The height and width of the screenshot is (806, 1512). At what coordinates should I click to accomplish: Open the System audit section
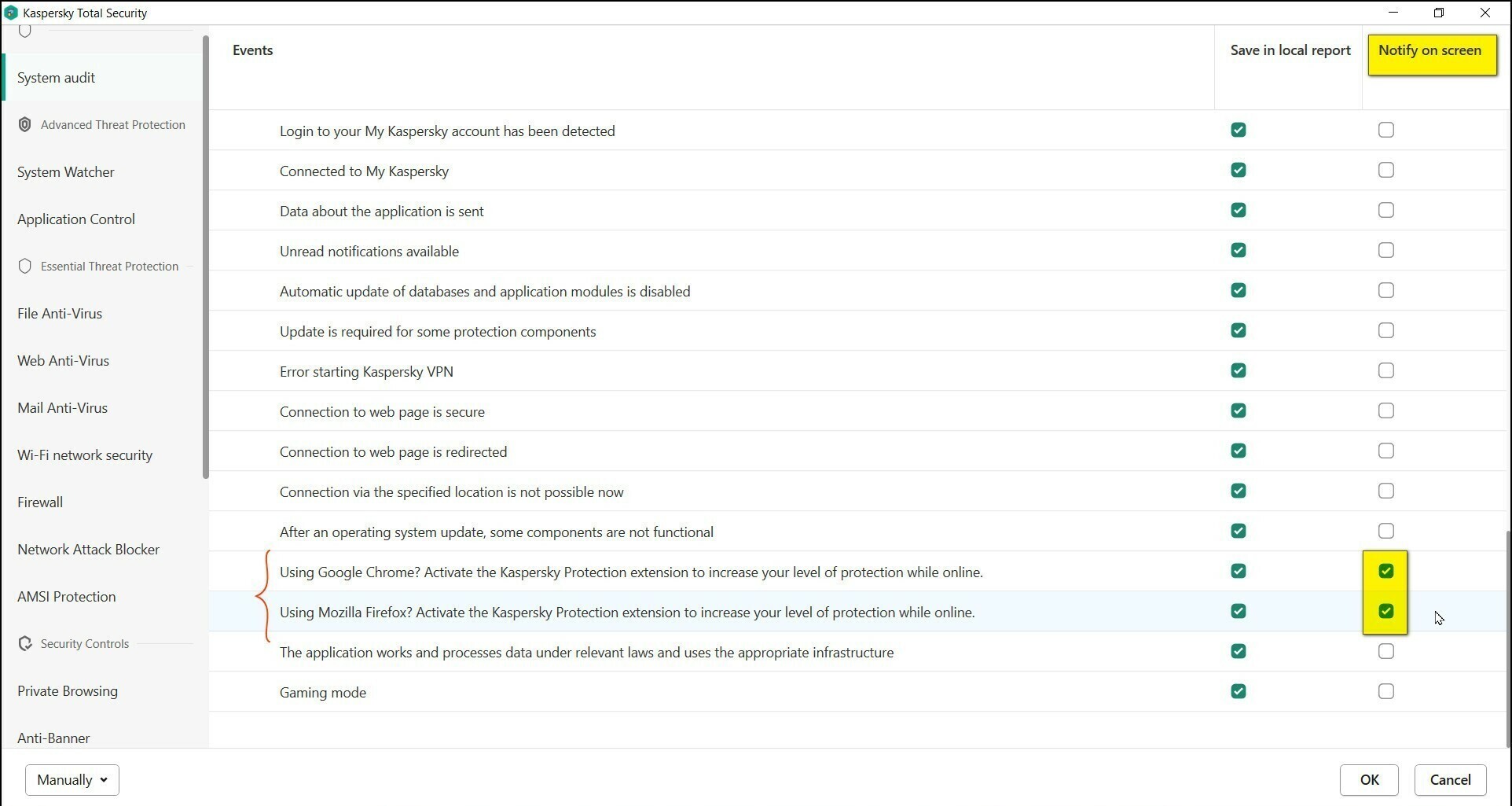click(102, 77)
